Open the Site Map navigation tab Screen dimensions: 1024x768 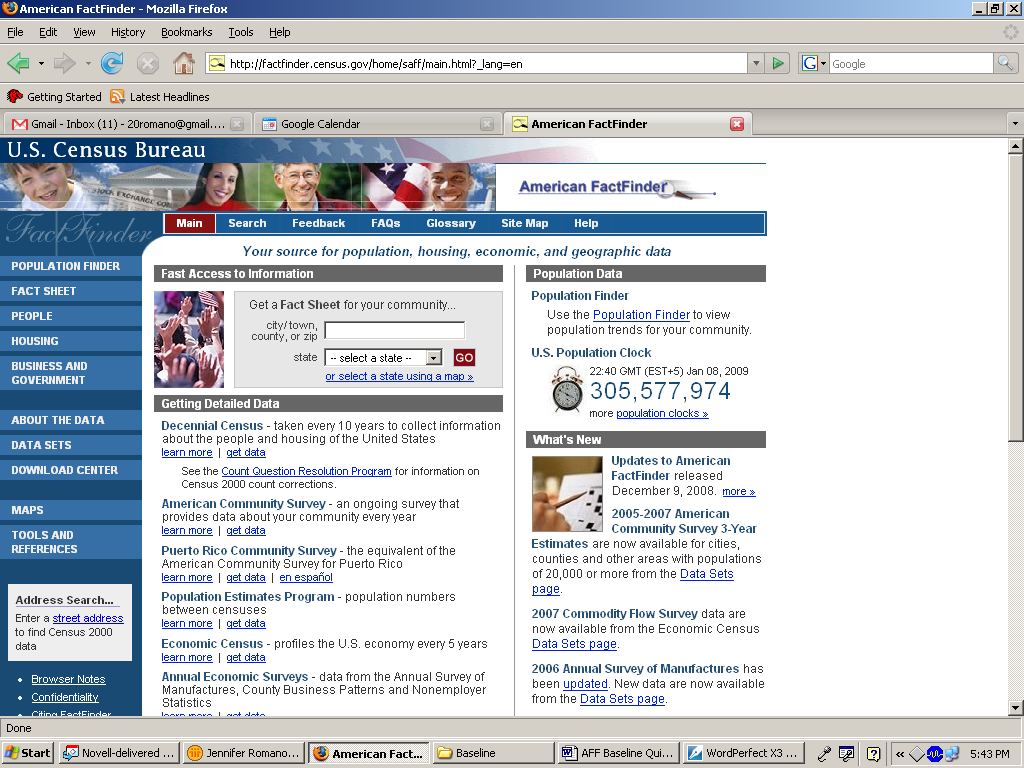tap(524, 223)
